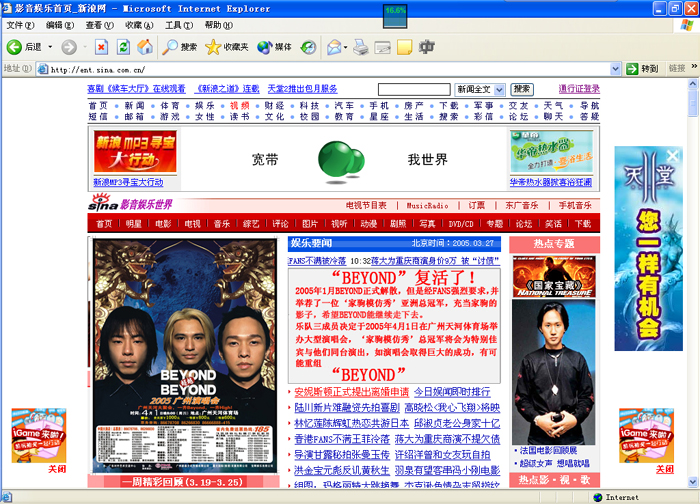Click the Forward arrow toolbar button
Viewport: 700px width, 504px height.
(x=69, y=47)
